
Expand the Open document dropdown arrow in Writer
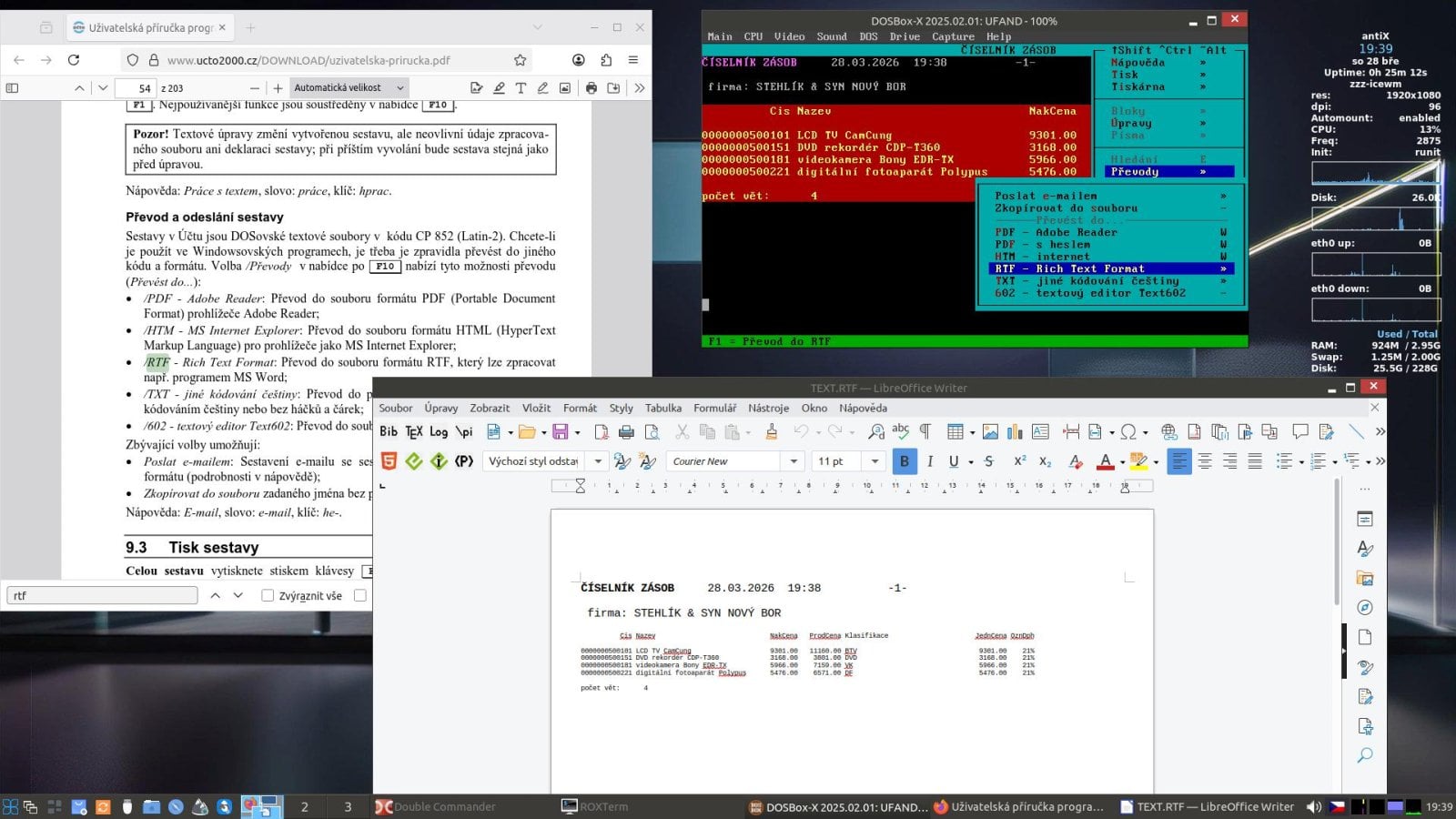(543, 431)
